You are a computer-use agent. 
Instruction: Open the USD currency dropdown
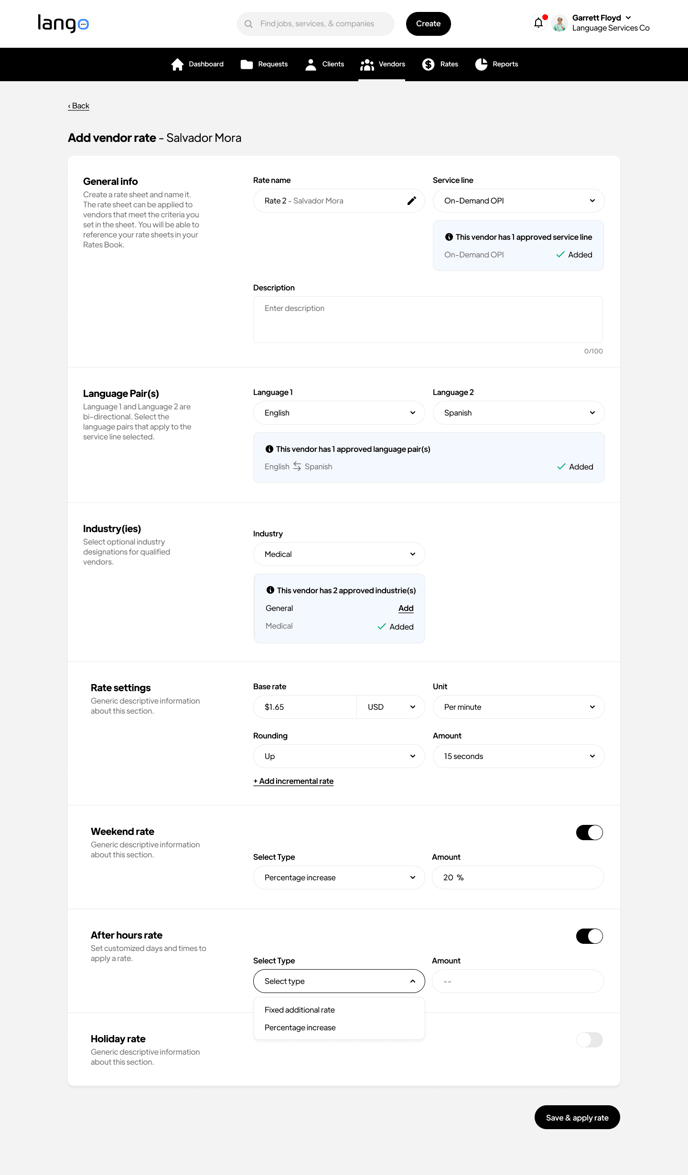coord(390,707)
